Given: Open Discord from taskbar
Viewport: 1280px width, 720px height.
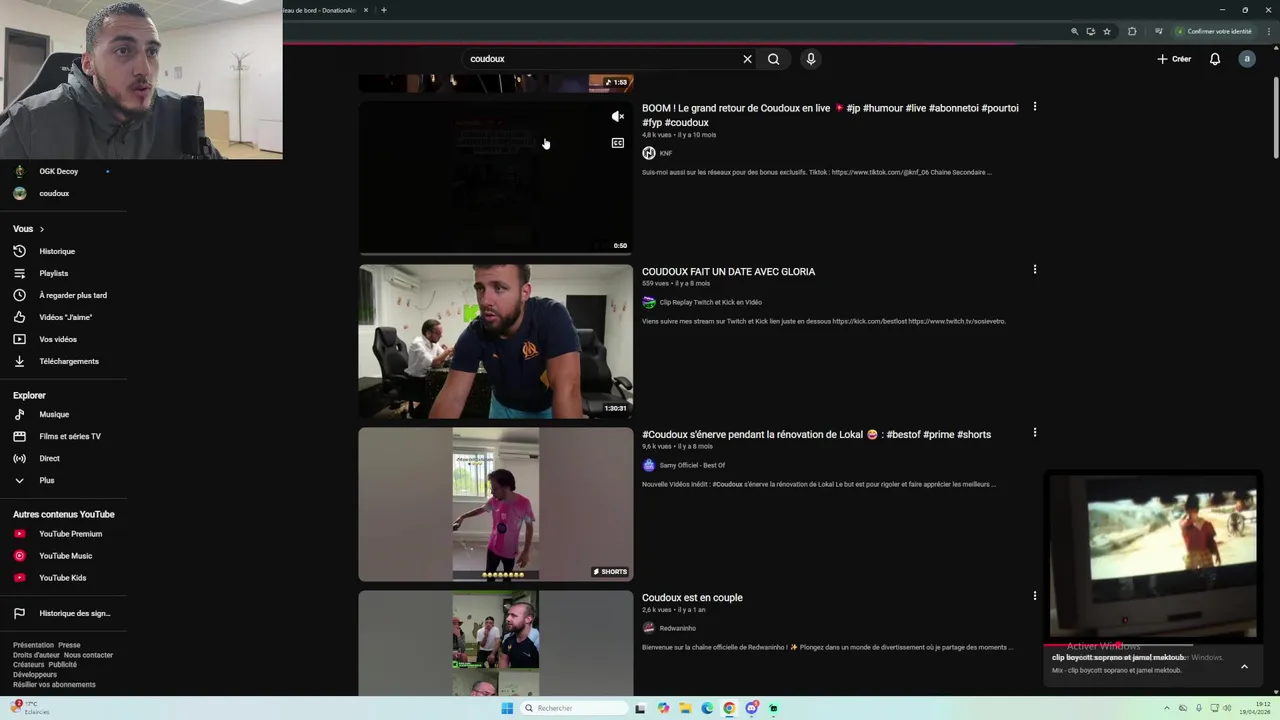Looking at the screenshot, I should [751, 708].
